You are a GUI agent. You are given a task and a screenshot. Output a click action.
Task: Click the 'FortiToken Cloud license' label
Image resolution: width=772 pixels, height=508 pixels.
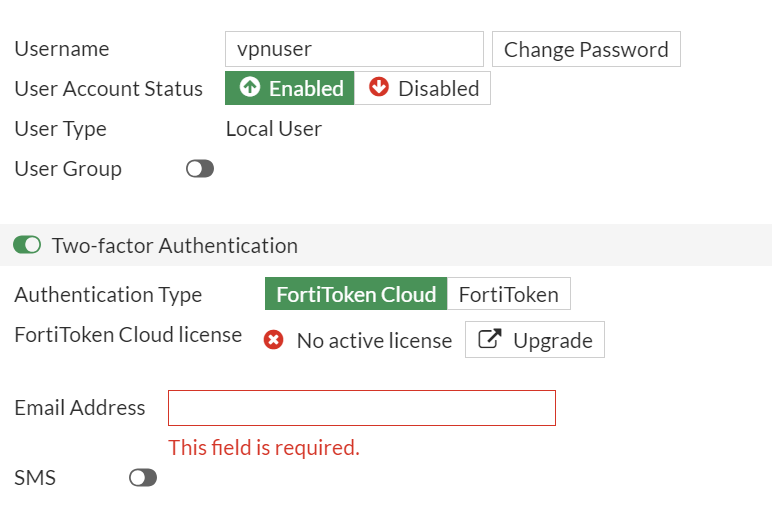coord(128,334)
